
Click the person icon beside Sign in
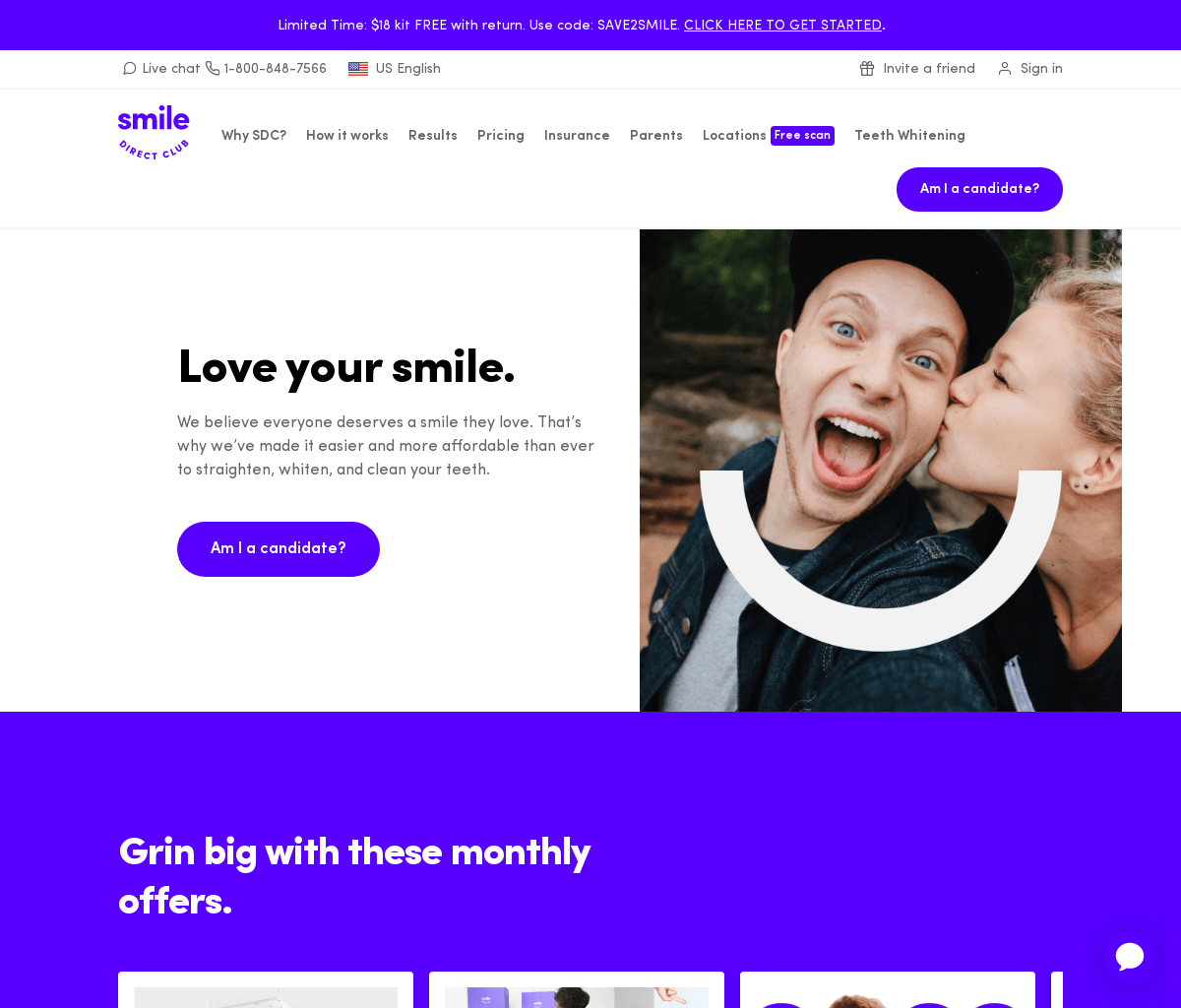(1005, 69)
